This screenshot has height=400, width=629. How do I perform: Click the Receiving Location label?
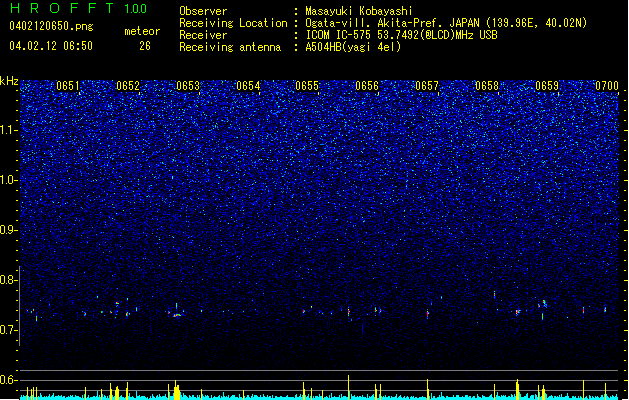233,23
